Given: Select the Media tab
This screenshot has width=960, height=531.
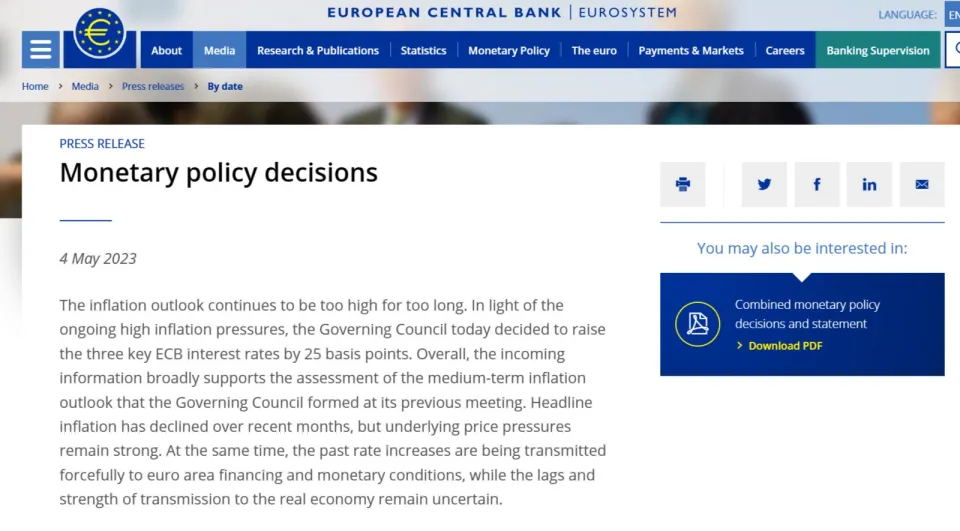Looking at the screenshot, I should [219, 50].
